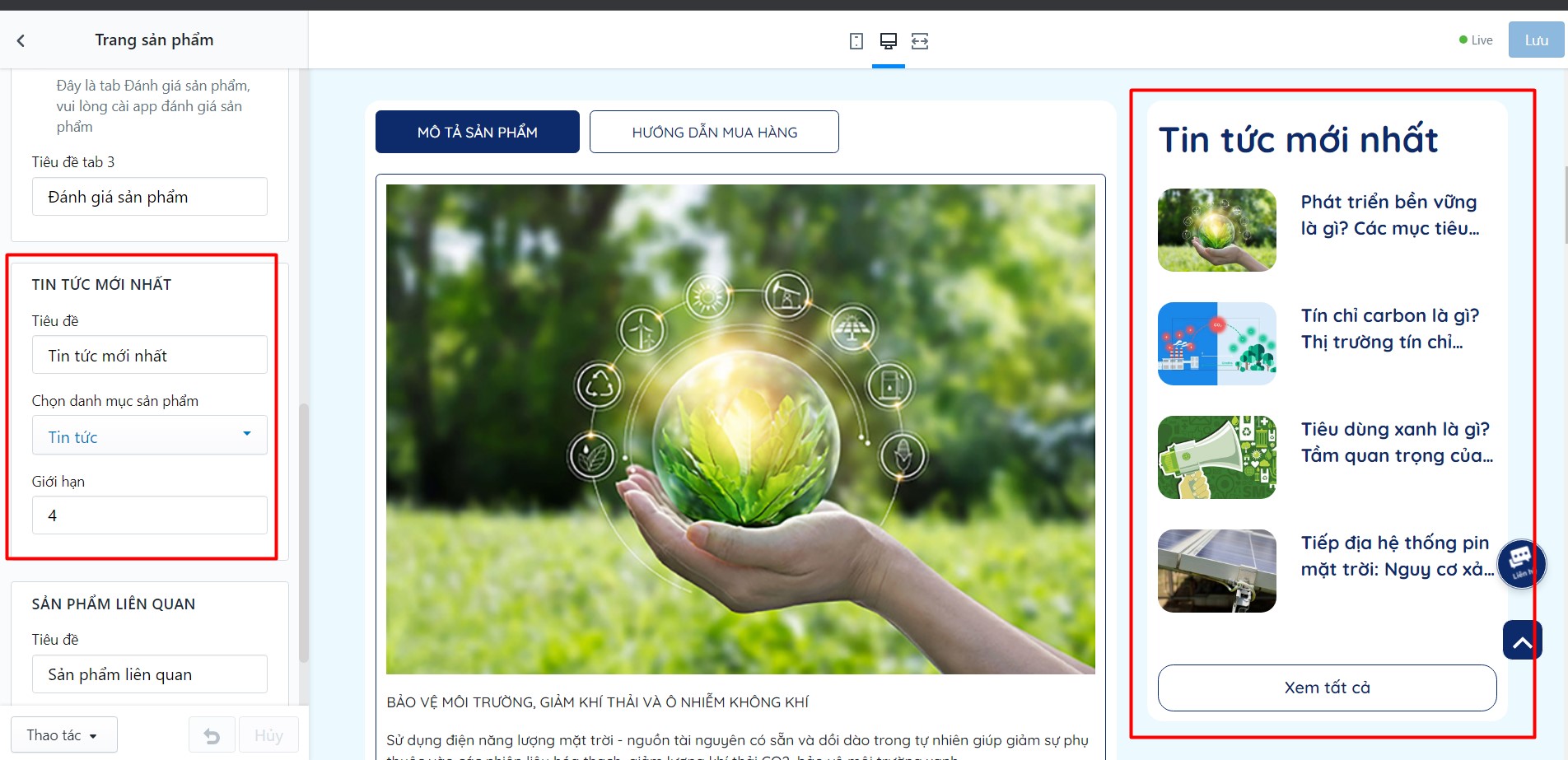Switch to mobile preview icon
The height and width of the screenshot is (760, 1568).
tap(856, 41)
